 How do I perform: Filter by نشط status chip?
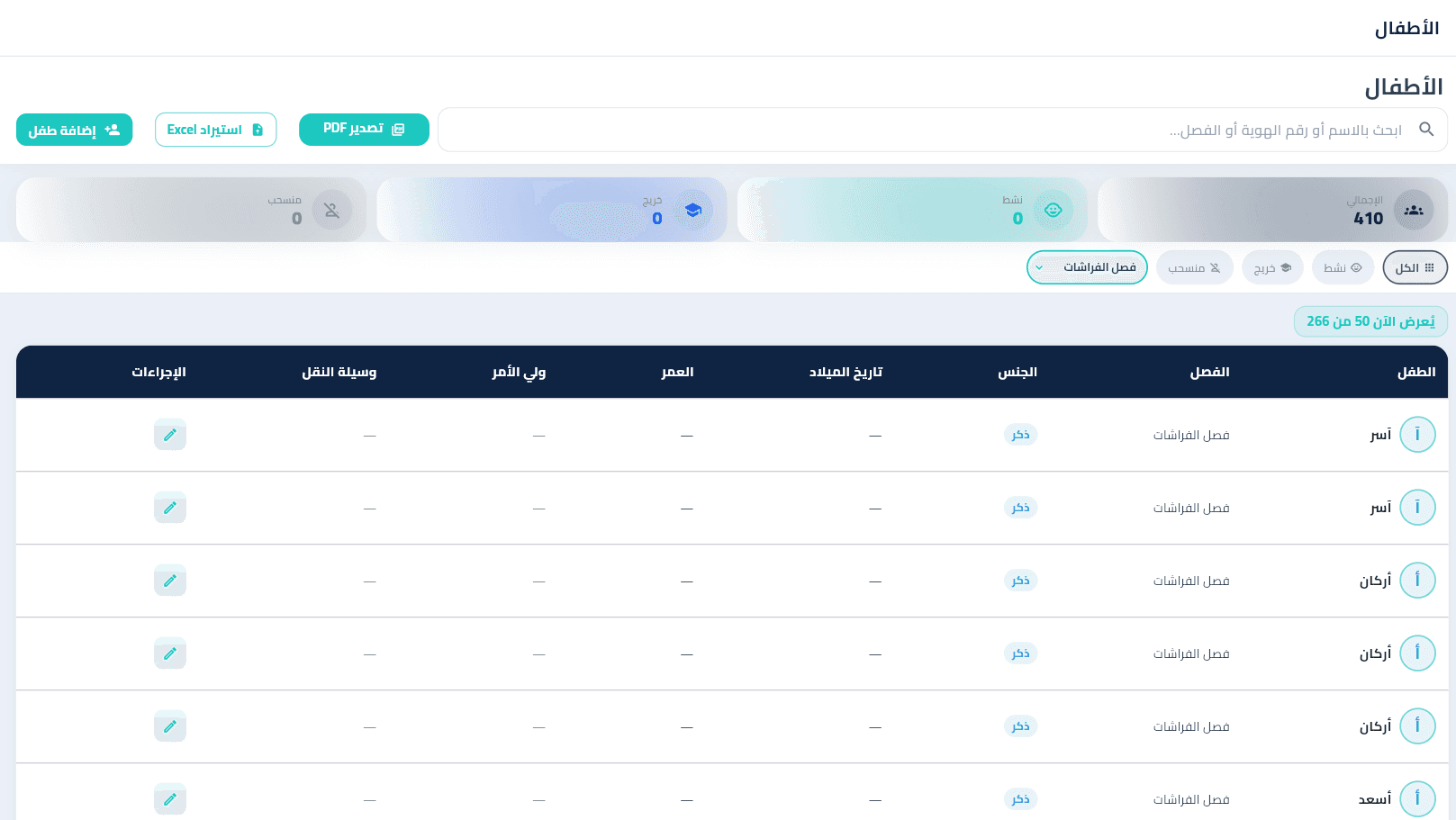1343,267
